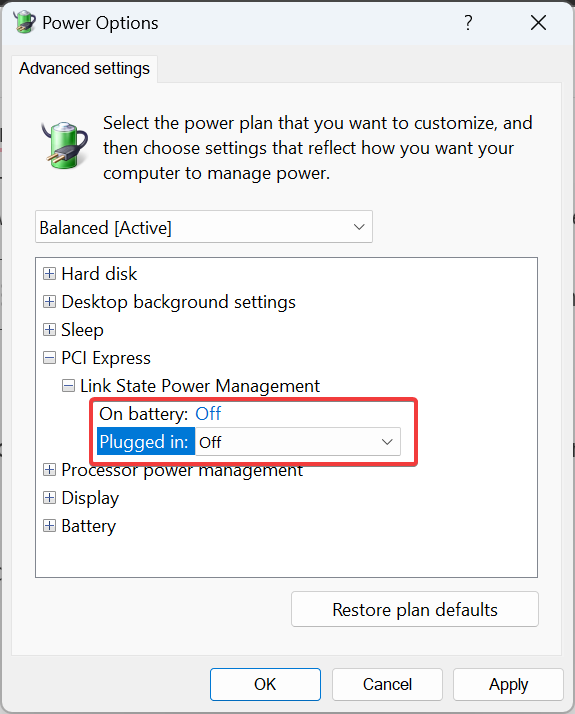Image resolution: width=575 pixels, height=714 pixels.
Task: Open the Balanced [Active] power plan dropdown
Action: click(204, 227)
